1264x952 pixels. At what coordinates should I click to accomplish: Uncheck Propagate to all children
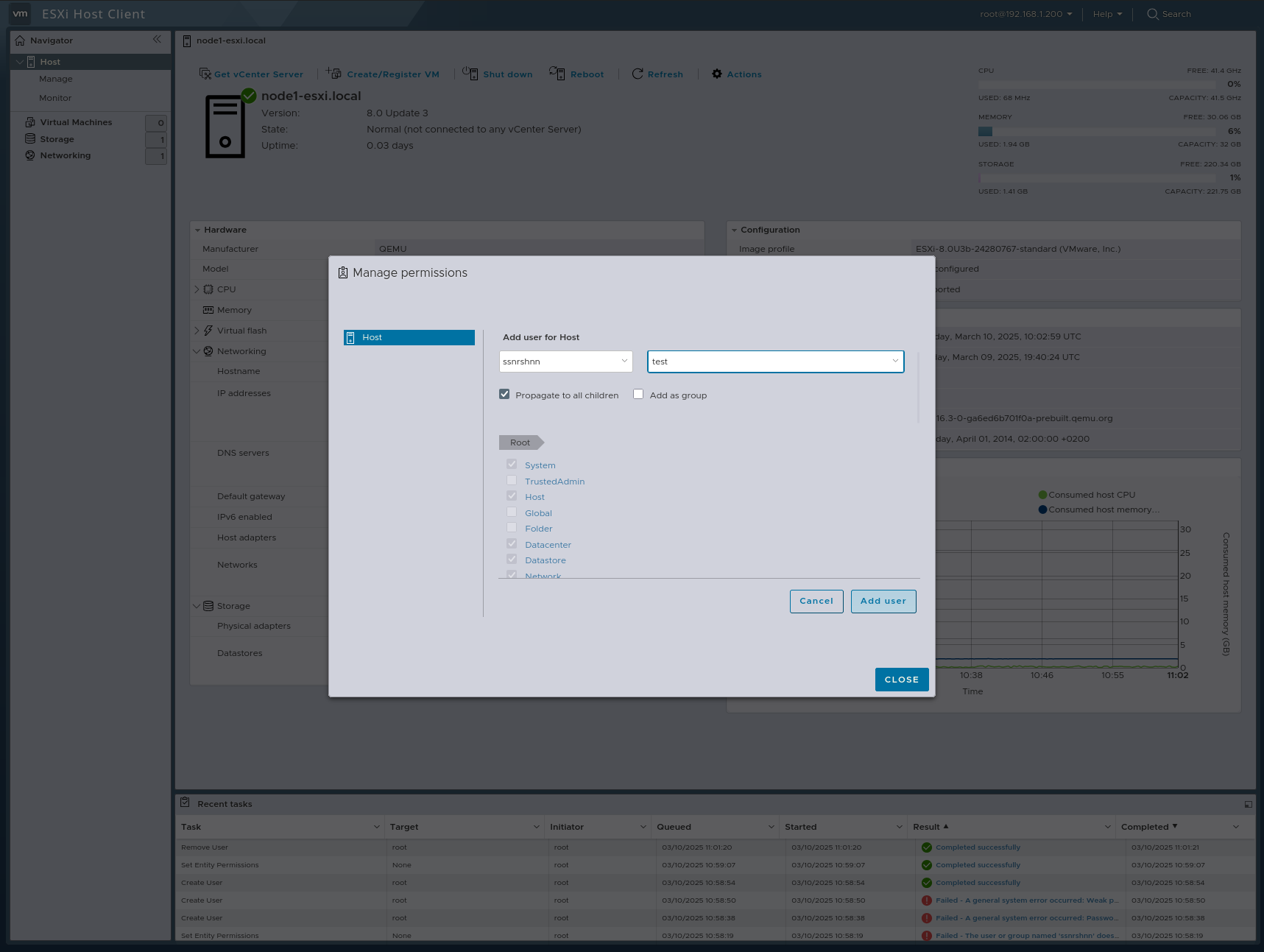pyautogui.click(x=504, y=394)
